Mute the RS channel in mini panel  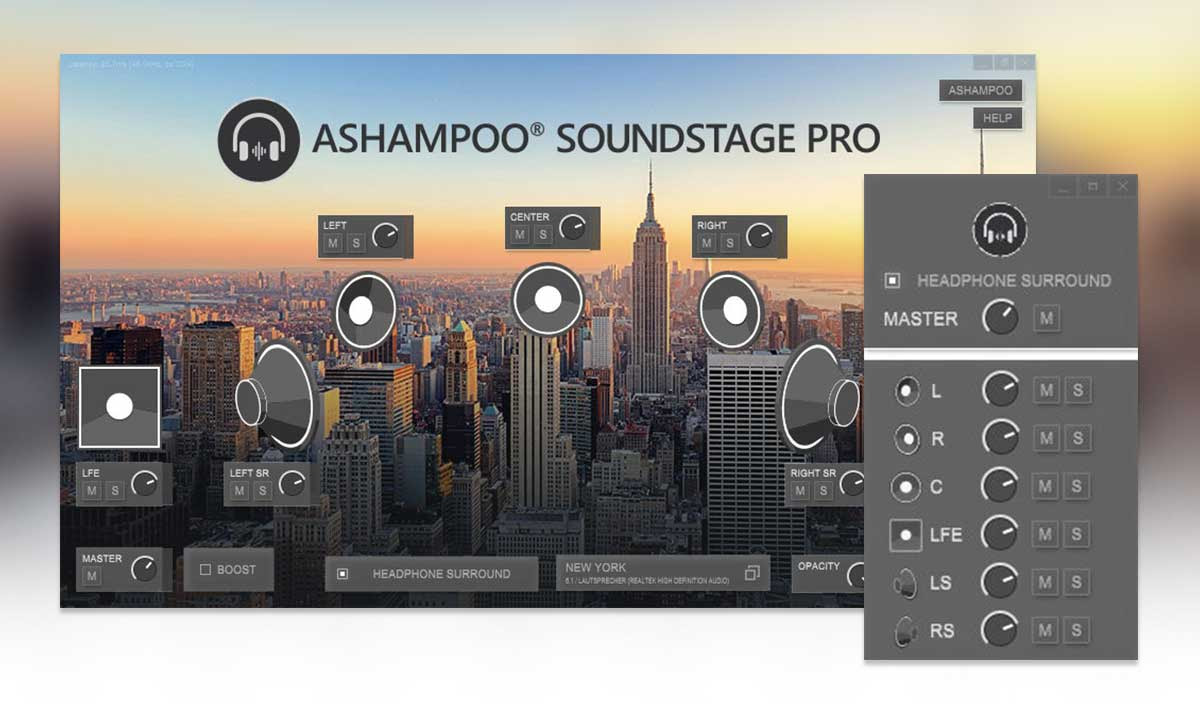click(1047, 631)
